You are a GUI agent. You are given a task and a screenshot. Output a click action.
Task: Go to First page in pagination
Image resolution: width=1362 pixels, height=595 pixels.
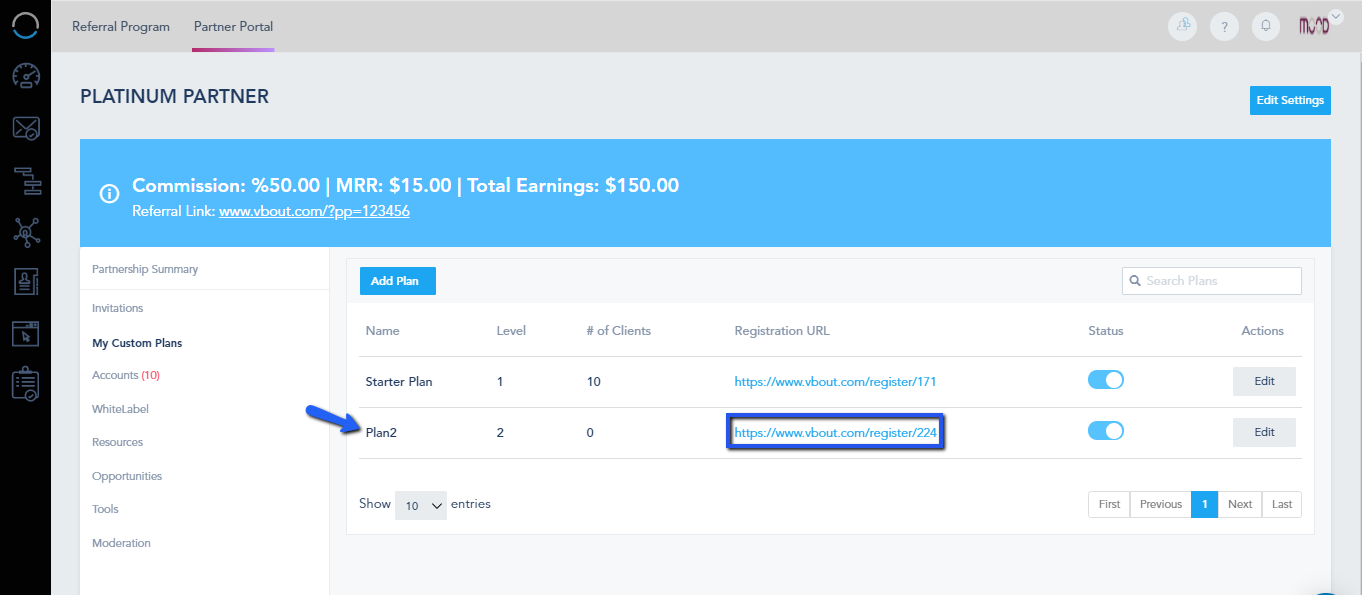pyautogui.click(x=1109, y=504)
